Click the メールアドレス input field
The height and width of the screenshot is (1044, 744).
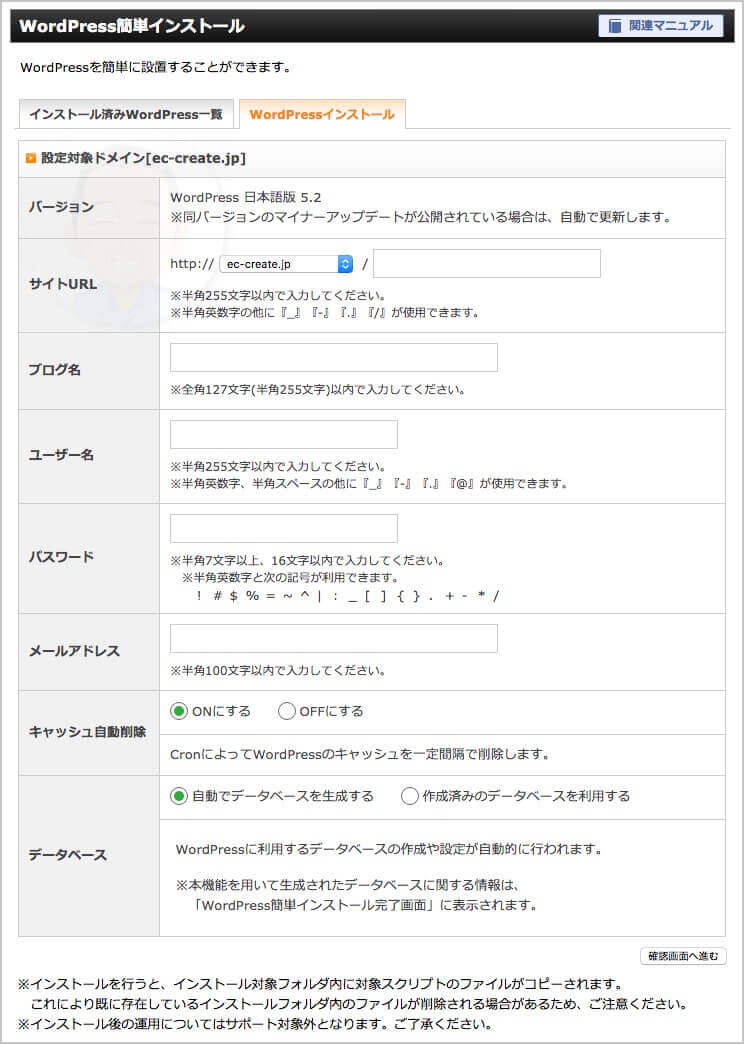pyautogui.click(x=334, y=639)
